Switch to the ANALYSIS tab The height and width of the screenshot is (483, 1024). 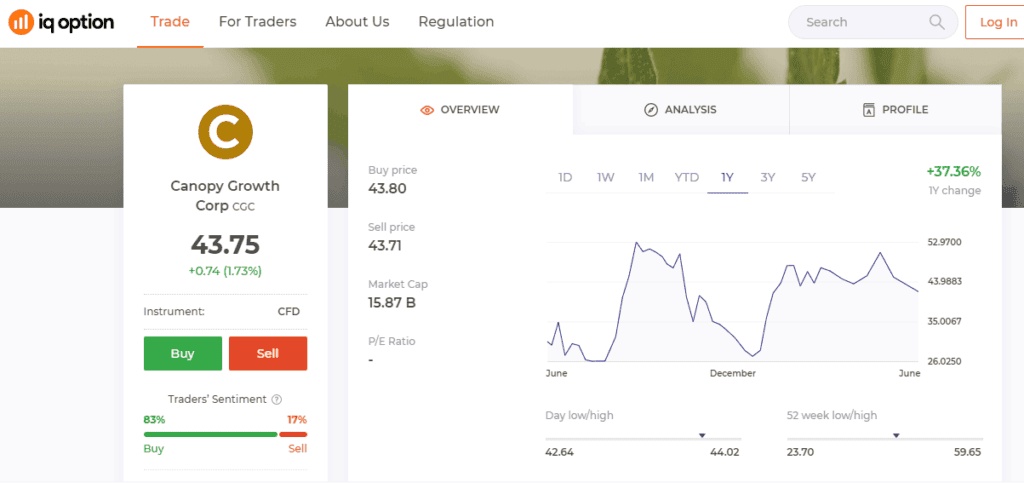click(681, 110)
